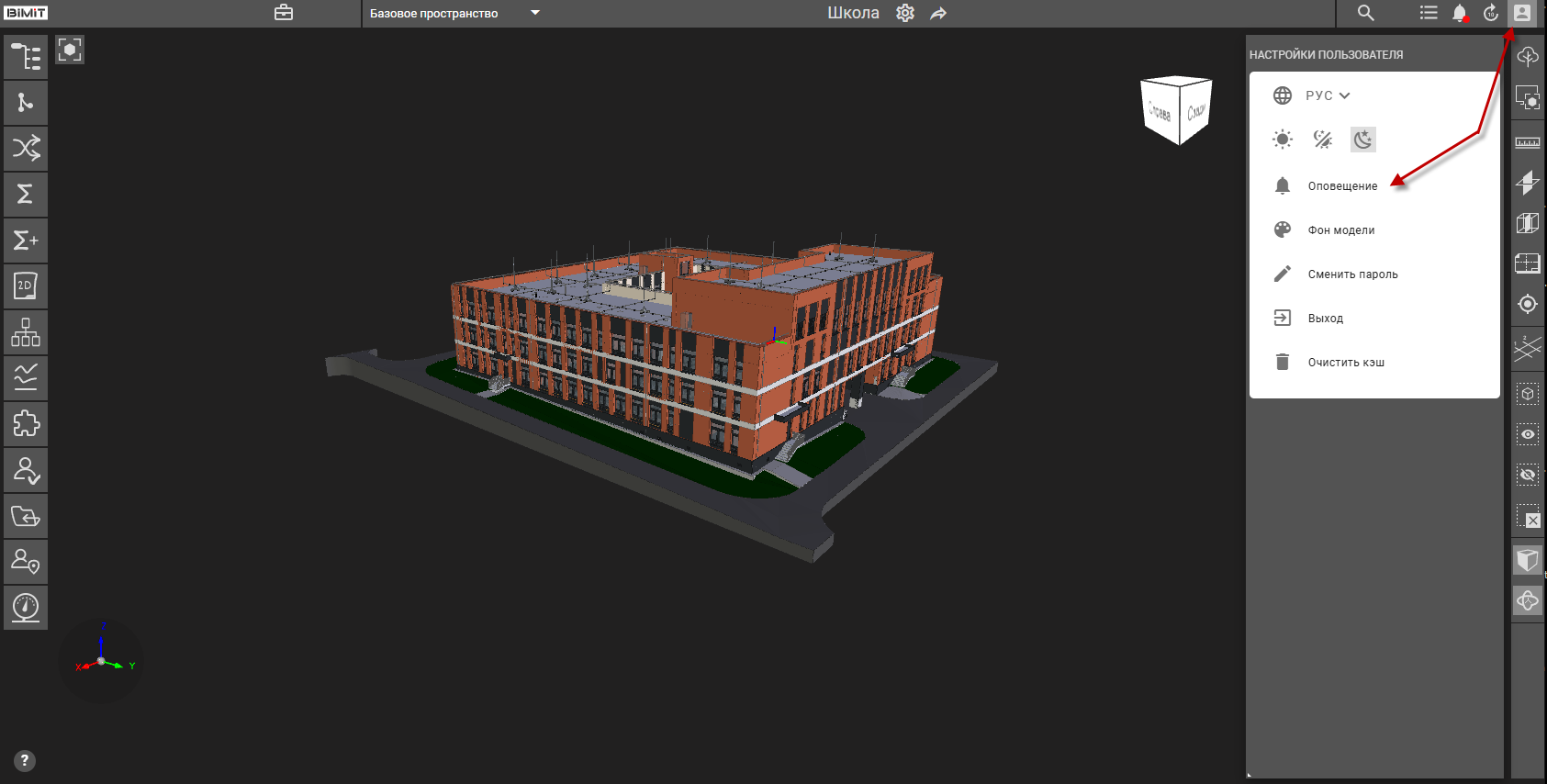Viewport: 1547px width, 784px height.
Task: Open the sigma summation tool
Action: pos(26,195)
